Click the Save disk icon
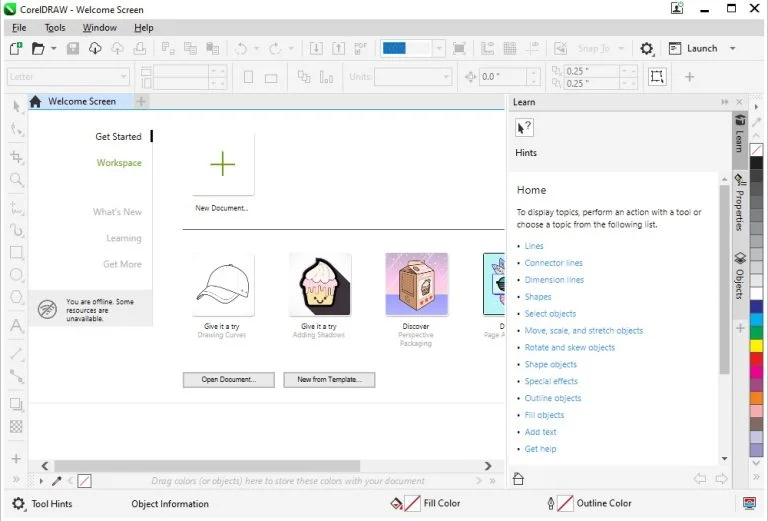 (73, 48)
